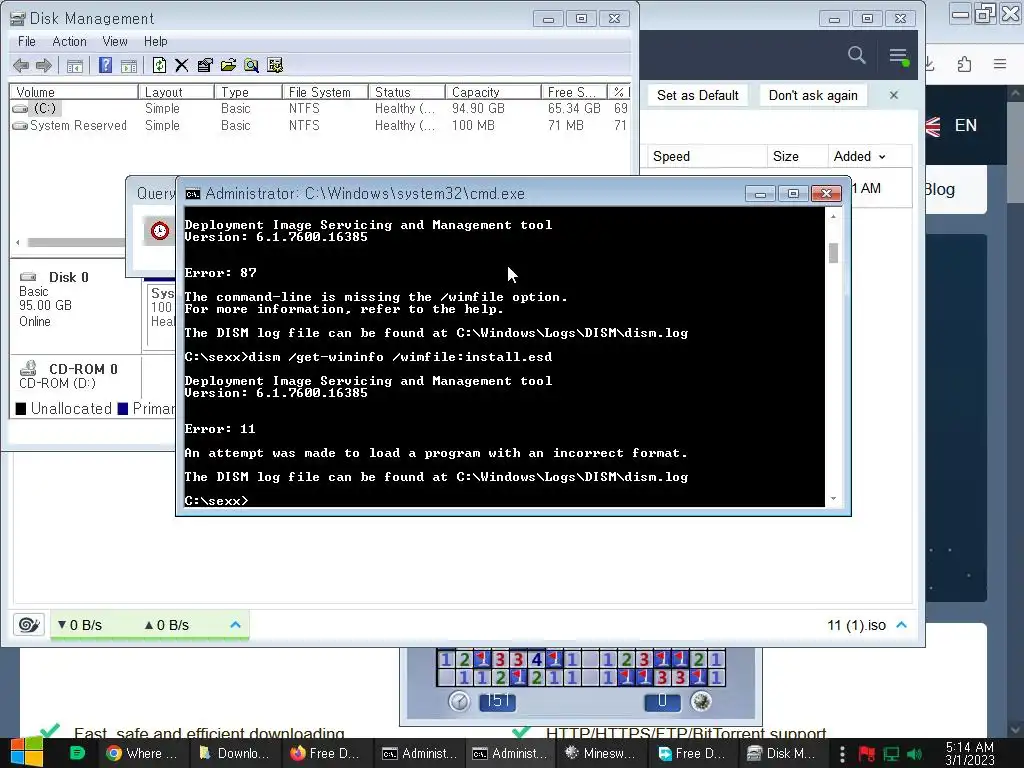Click the red flag tray icon
The height and width of the screenshot is (768, 1024).
(x=867, y=754)
